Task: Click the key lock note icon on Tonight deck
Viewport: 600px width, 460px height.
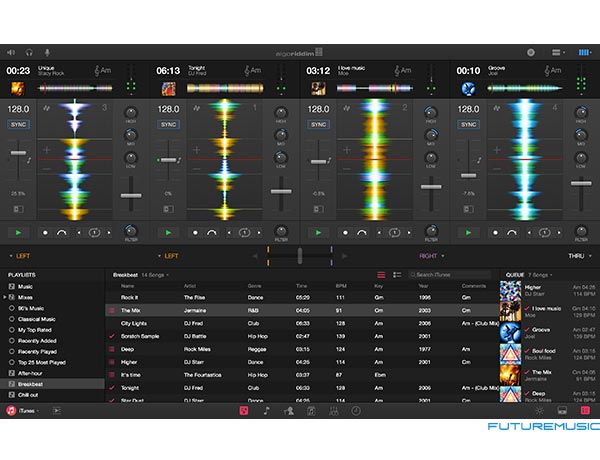Action: pos(179,160)
